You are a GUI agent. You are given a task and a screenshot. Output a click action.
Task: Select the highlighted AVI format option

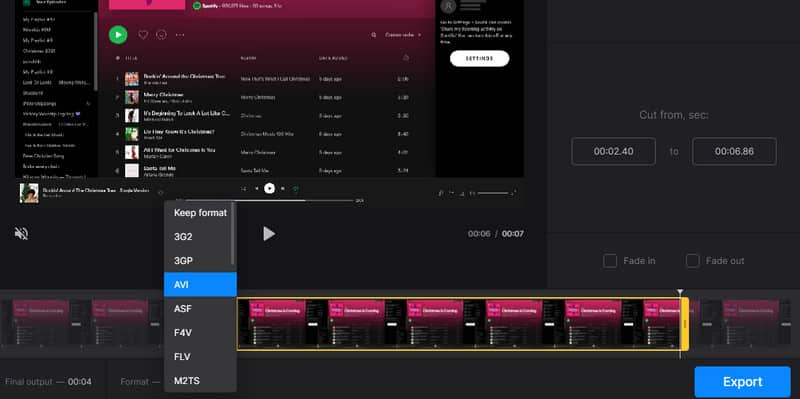pos(200,285)
